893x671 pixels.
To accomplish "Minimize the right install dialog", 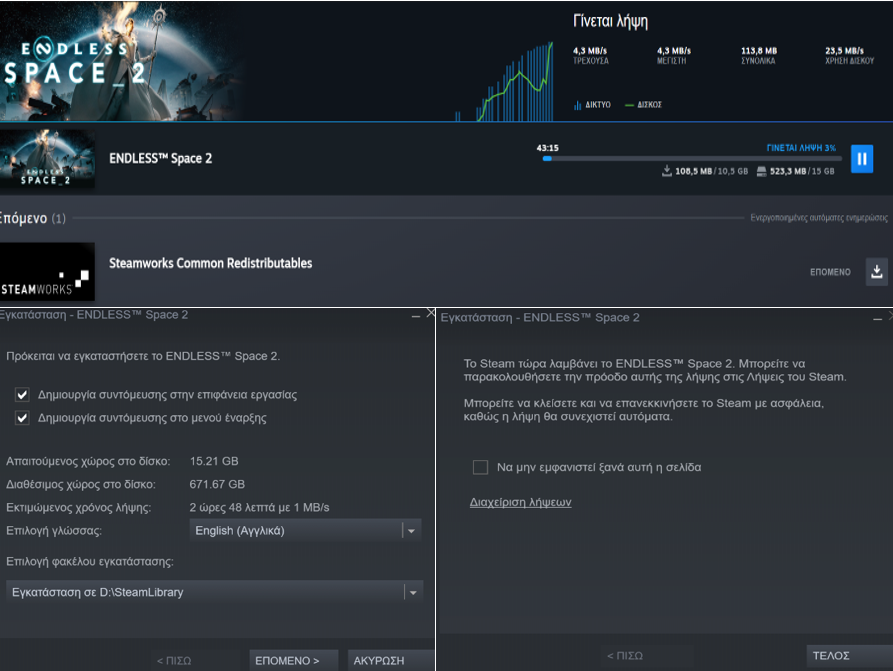I will click(877, 319).
